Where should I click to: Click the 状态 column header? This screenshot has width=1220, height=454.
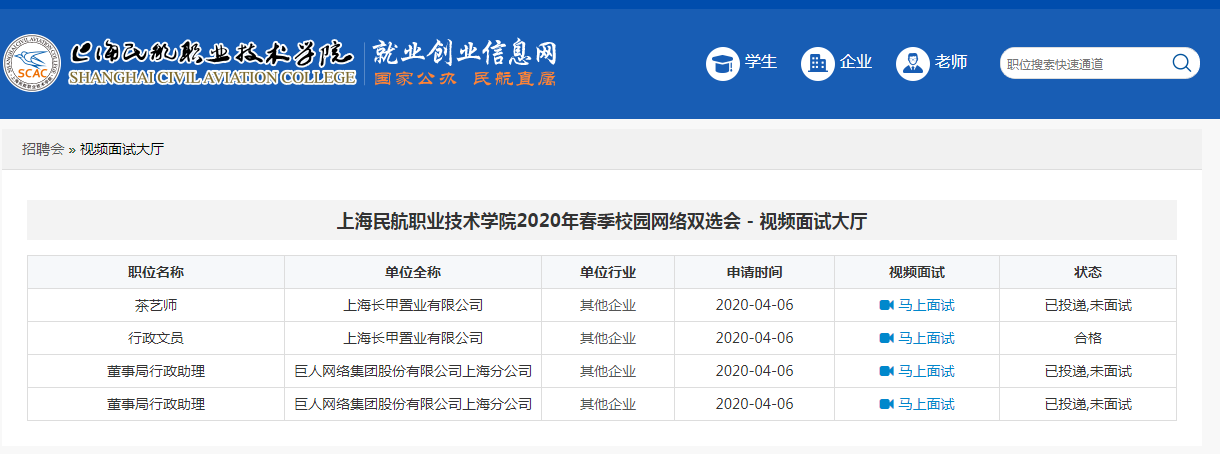[x=1087, y=272]
